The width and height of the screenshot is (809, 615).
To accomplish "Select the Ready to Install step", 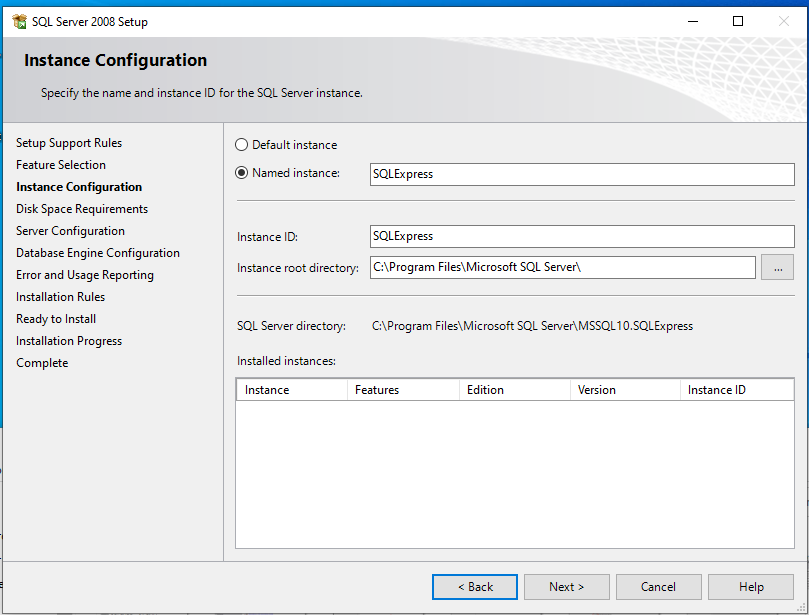I will coord(56,319).
